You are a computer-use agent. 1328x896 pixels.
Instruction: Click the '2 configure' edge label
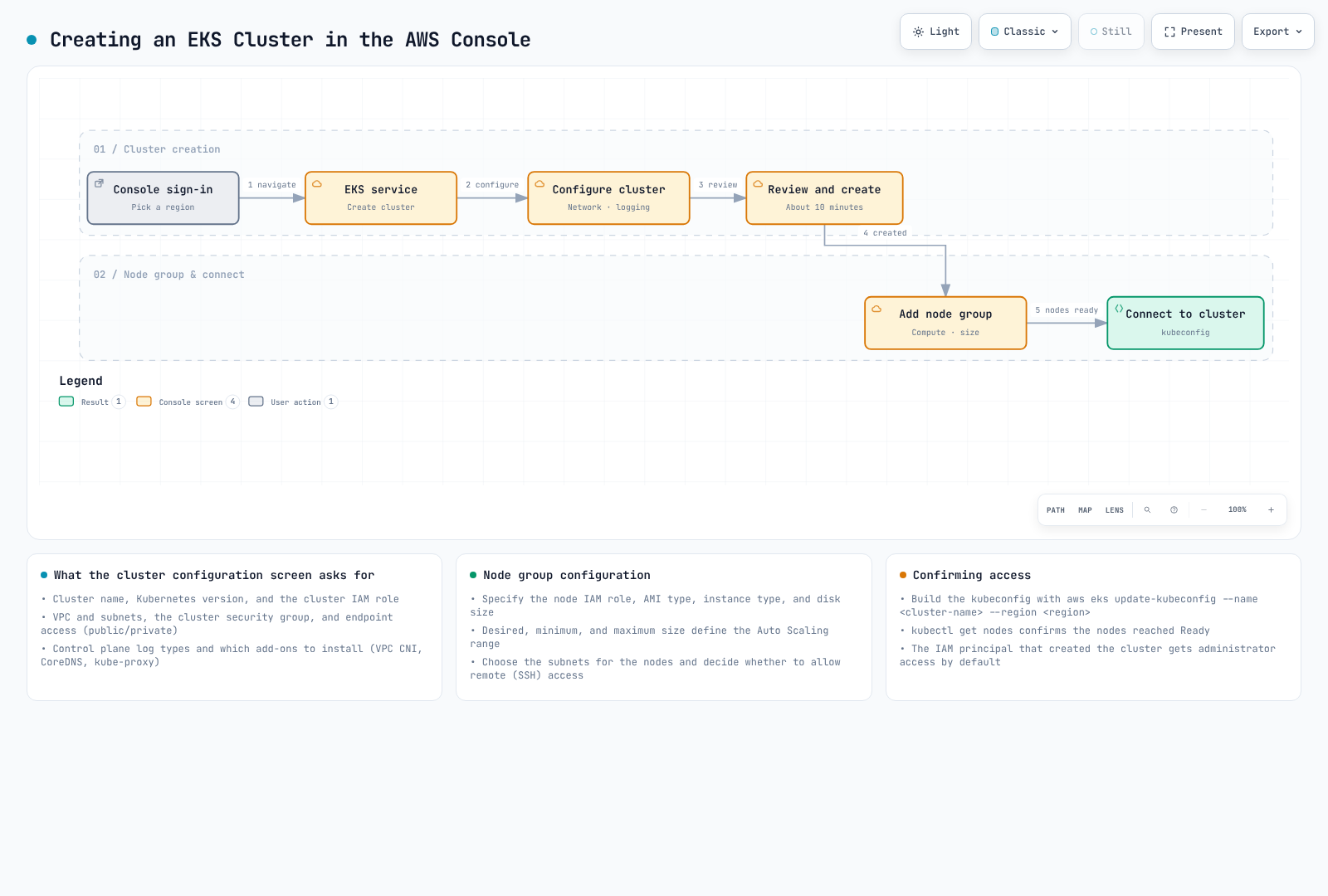coord(492,185)
